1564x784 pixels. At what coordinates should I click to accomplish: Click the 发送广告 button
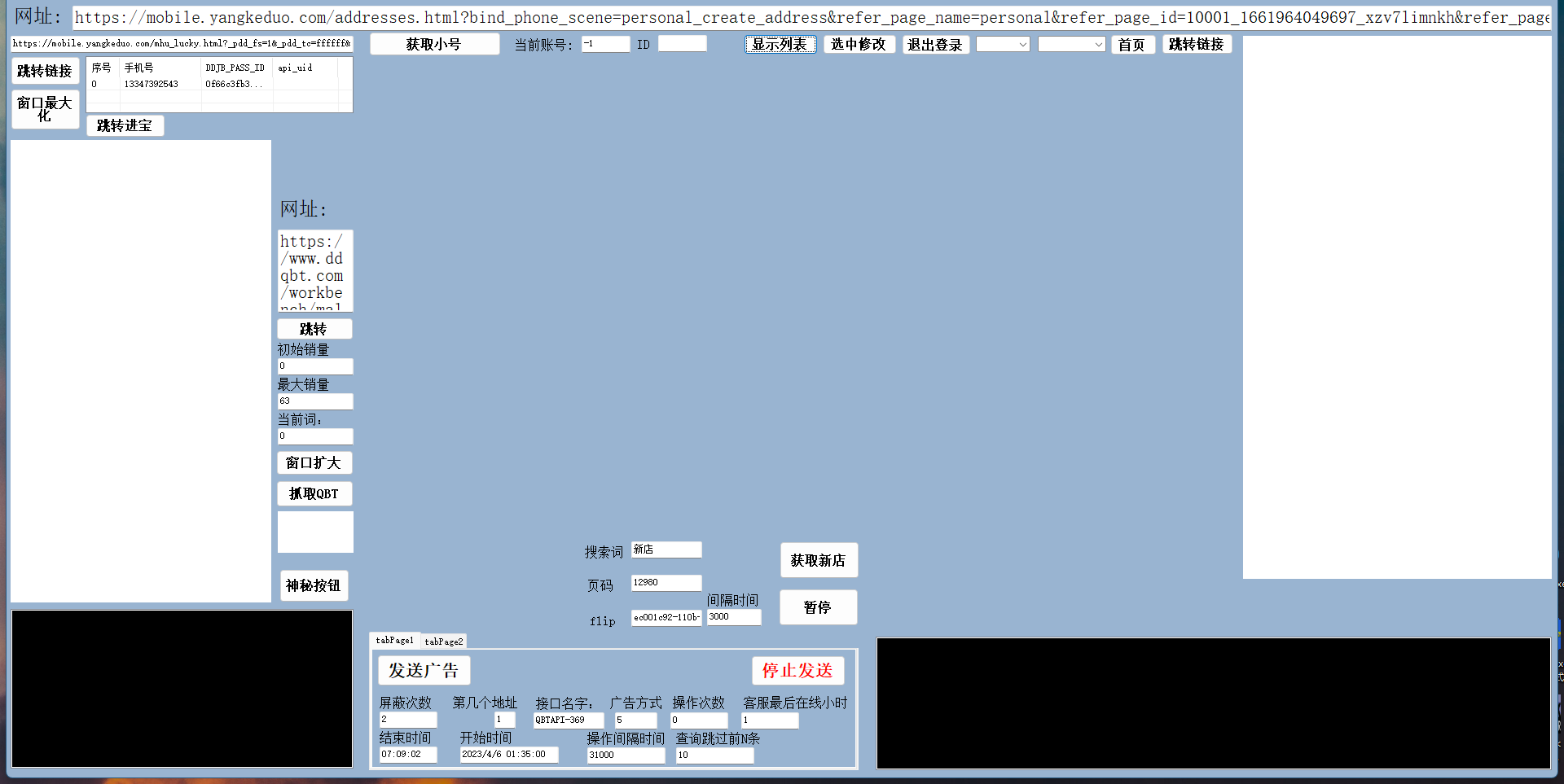[424, 670]
